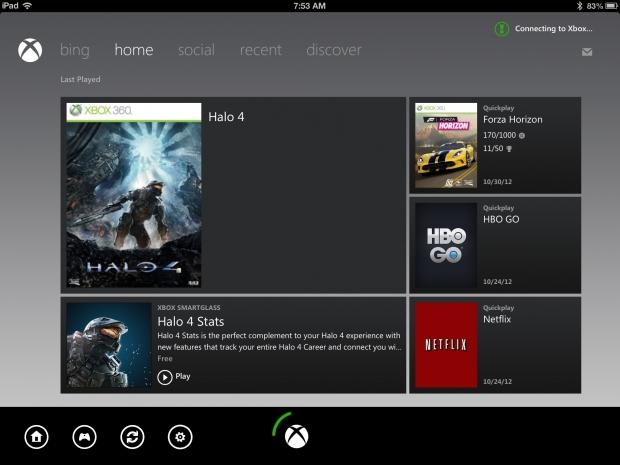Click the Halo 4 Stats heading
The height and width of the screenshot is (465, 620).
[x=191, y=321]
